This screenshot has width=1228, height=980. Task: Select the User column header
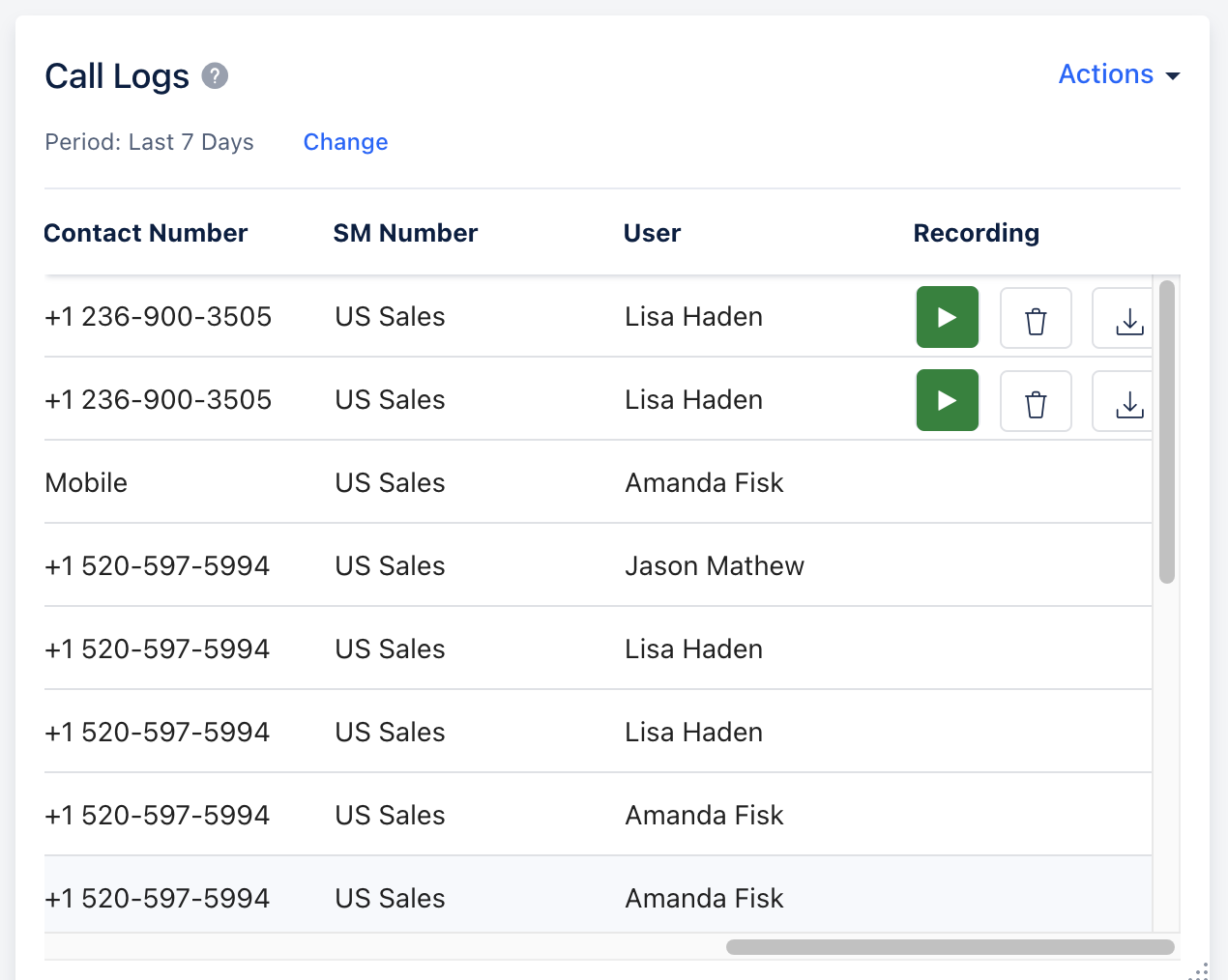pos(653,233)
